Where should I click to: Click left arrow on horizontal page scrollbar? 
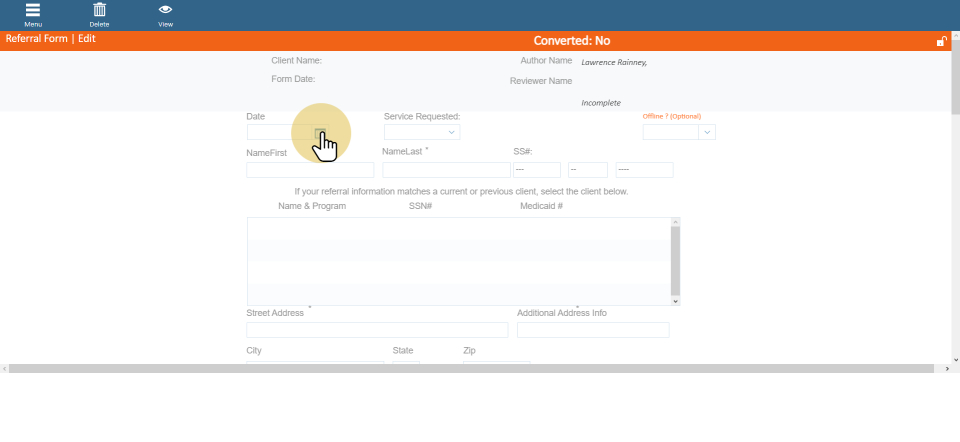[x=5, y=369]
